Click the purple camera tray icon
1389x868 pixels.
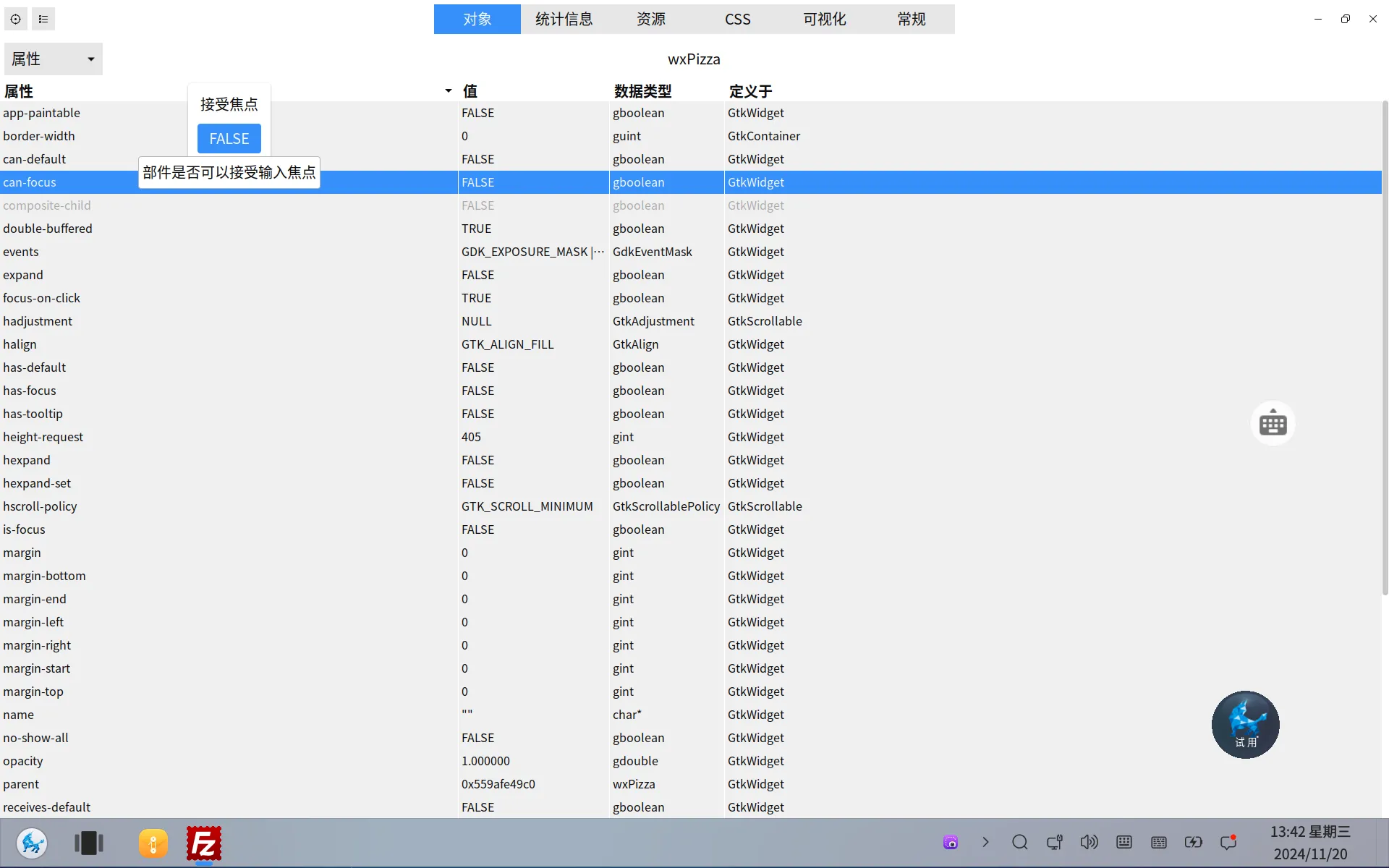pyautogui.click(x=951, y=842)
